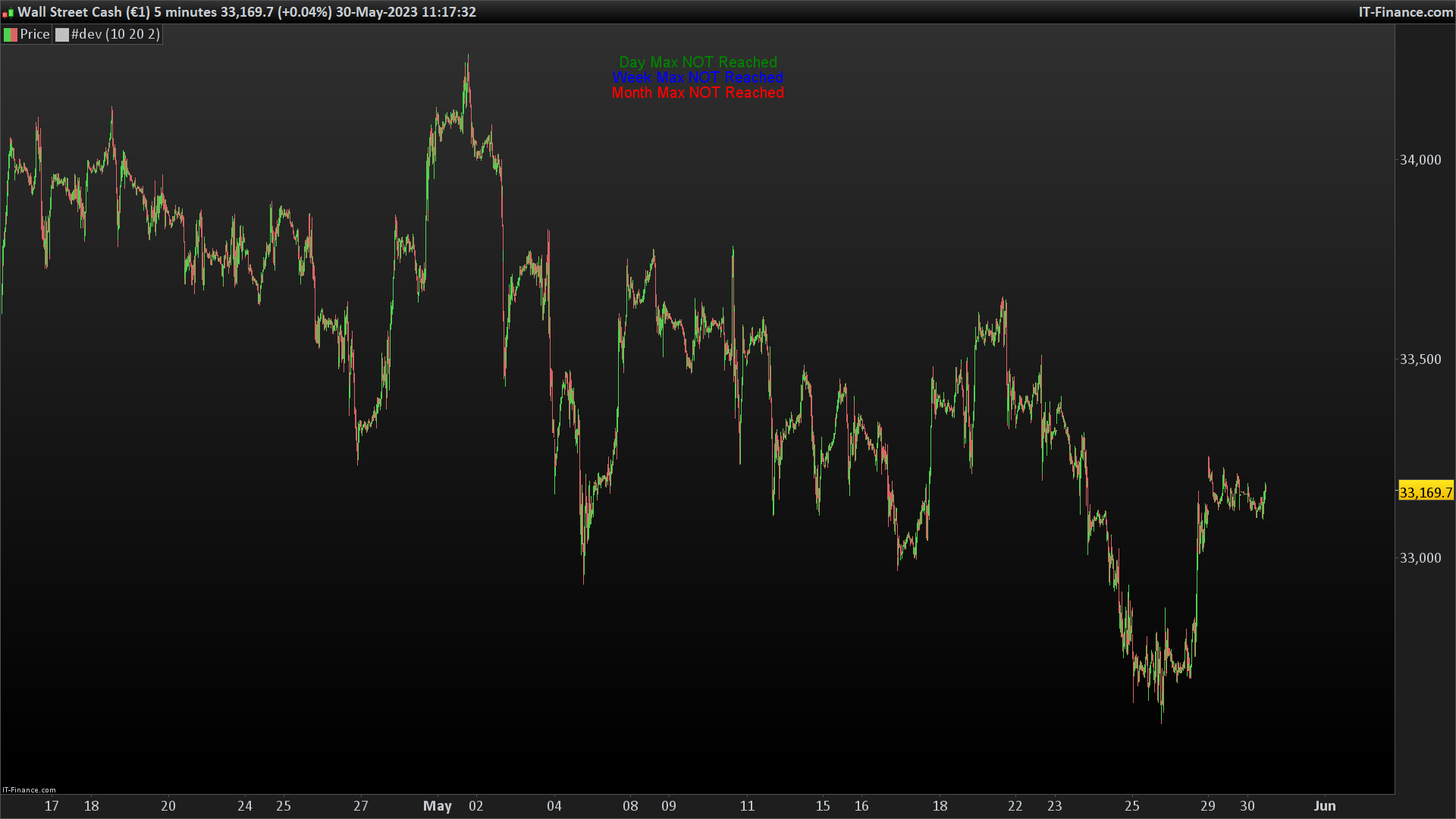1456x819 pixels.
Task: Click the 33,000 price axis label
Action: pyautogui.click(x=1420, y=558)
